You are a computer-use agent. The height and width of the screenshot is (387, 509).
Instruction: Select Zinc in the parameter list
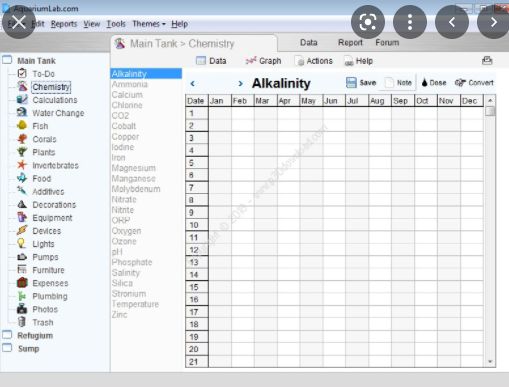coord(119,314)
